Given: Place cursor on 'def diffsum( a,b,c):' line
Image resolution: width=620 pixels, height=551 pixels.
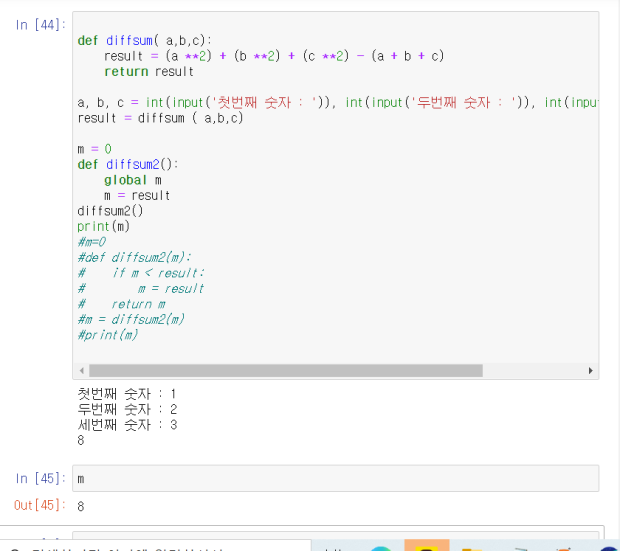Looking at the screenshot, I should click(x=145, y=40).
